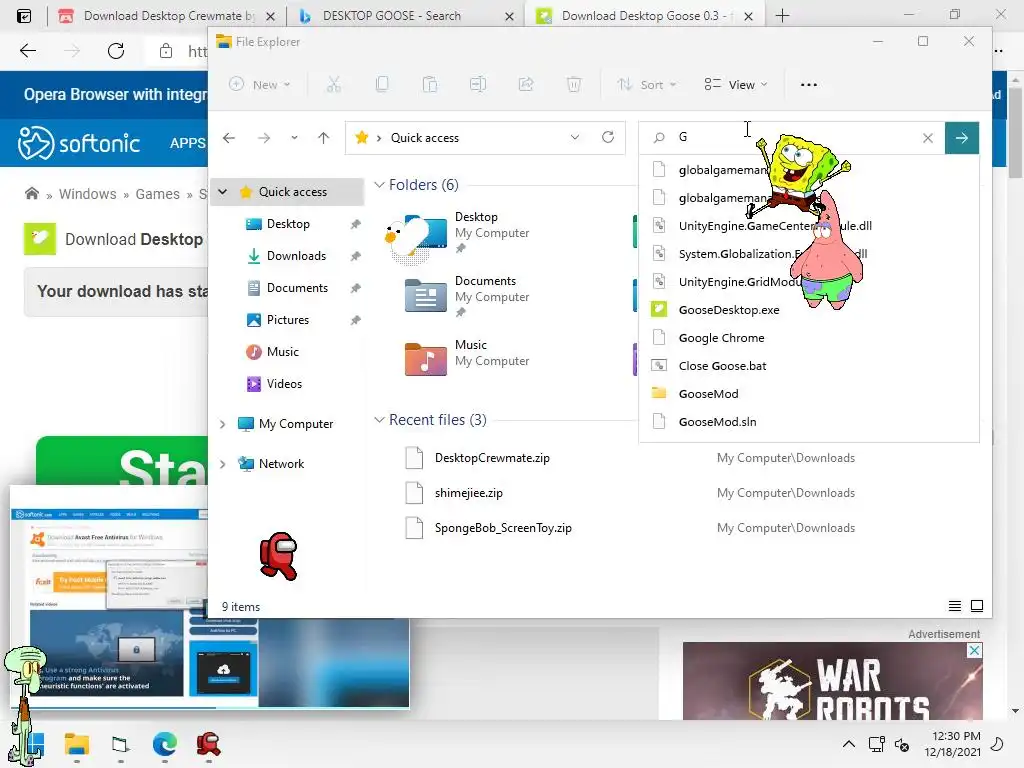This screenshot has height=768, width=1024.
Task: Select Desktop in navigation pane
Action: [288, 223]
